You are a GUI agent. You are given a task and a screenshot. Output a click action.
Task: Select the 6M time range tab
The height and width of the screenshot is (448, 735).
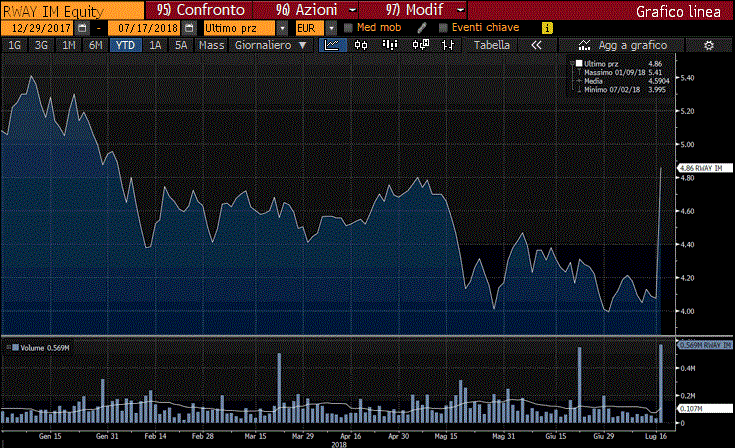coord(96,45)
